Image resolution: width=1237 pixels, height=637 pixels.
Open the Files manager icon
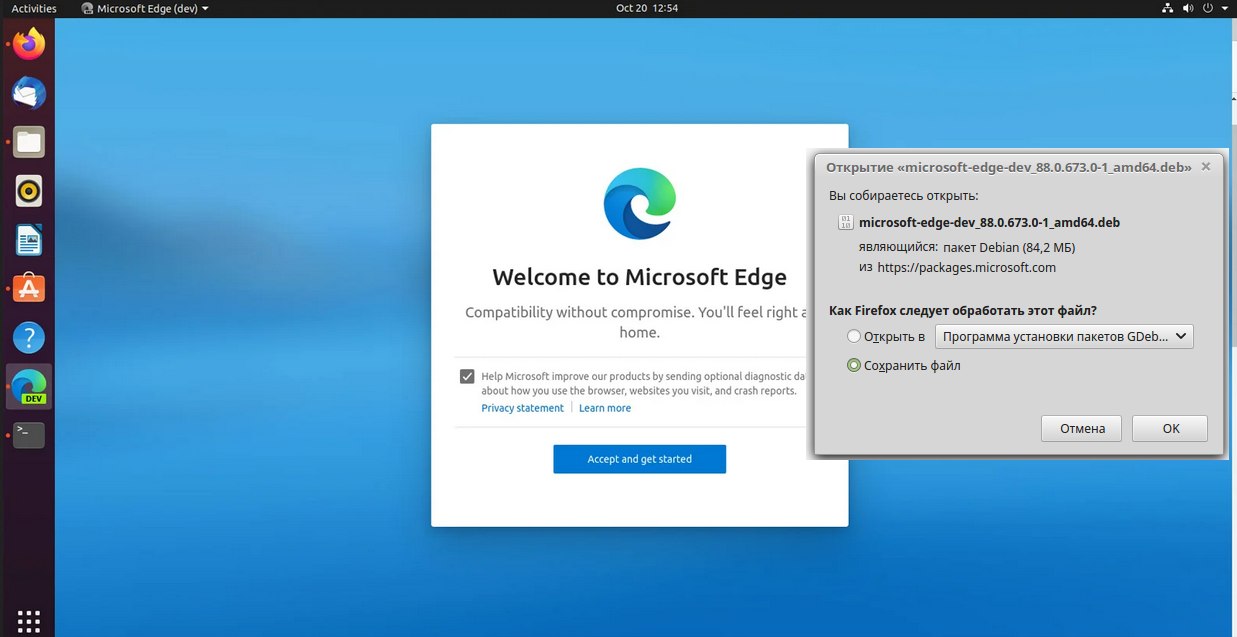(x=29, y=142)
